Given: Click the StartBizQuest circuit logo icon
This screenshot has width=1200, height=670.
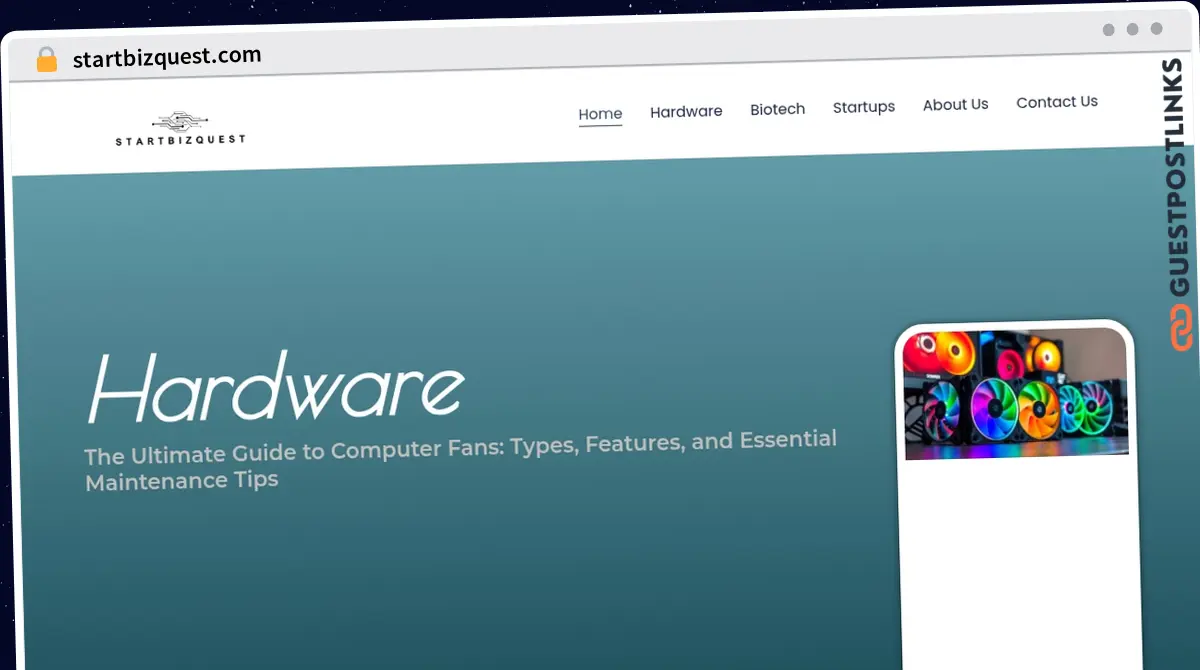Looking at the screenshot, I should (180, 123).
